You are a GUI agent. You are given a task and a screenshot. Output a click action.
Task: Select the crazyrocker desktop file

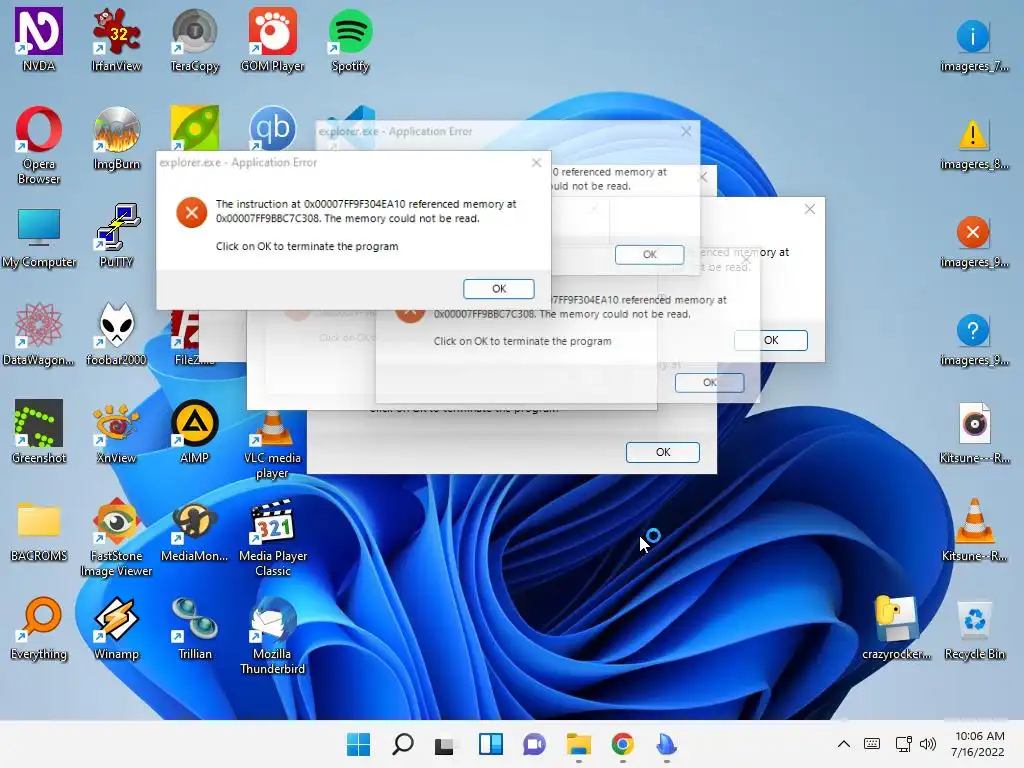pyautogui.click(x=896, y=628)
